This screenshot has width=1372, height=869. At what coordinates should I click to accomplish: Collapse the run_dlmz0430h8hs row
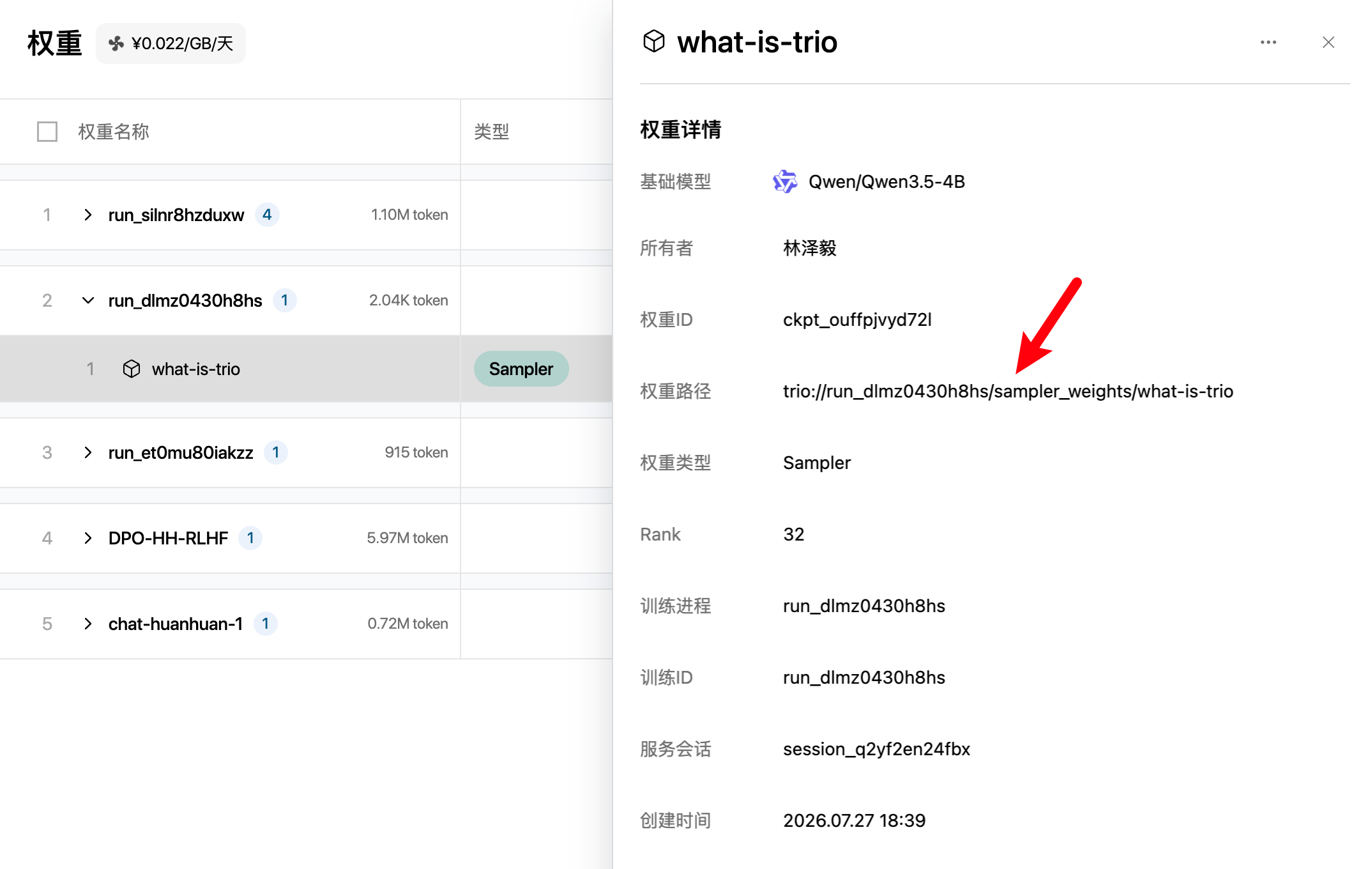coord(88,300)
